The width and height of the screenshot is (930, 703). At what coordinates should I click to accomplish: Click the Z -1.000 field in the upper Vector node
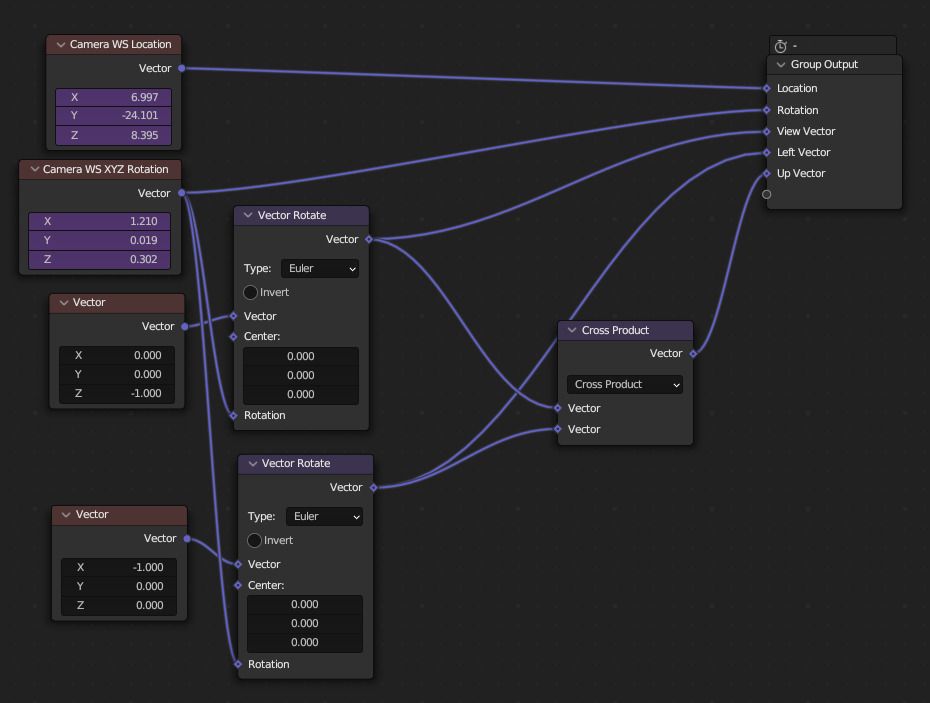117,393
